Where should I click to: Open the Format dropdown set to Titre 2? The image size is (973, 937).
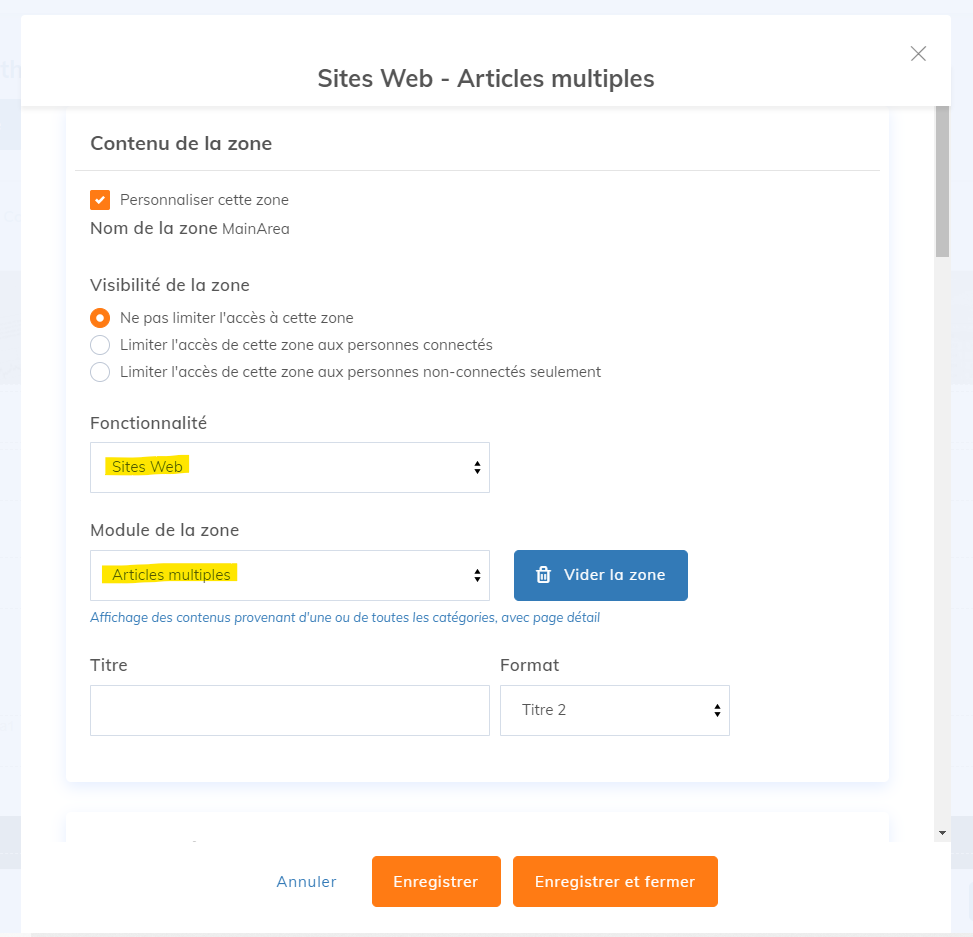(x=614, y=710)
